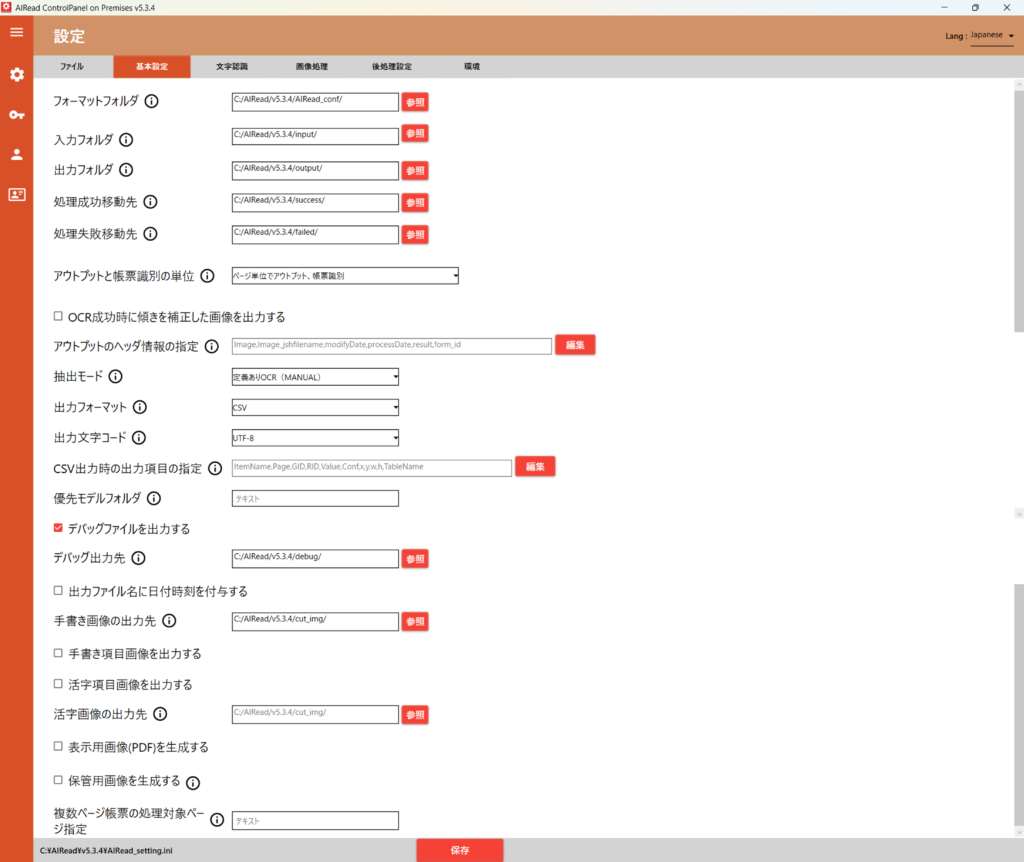1024x862 pixels.
Task: Open the 抽出モード dropdown
Action: 315,377
